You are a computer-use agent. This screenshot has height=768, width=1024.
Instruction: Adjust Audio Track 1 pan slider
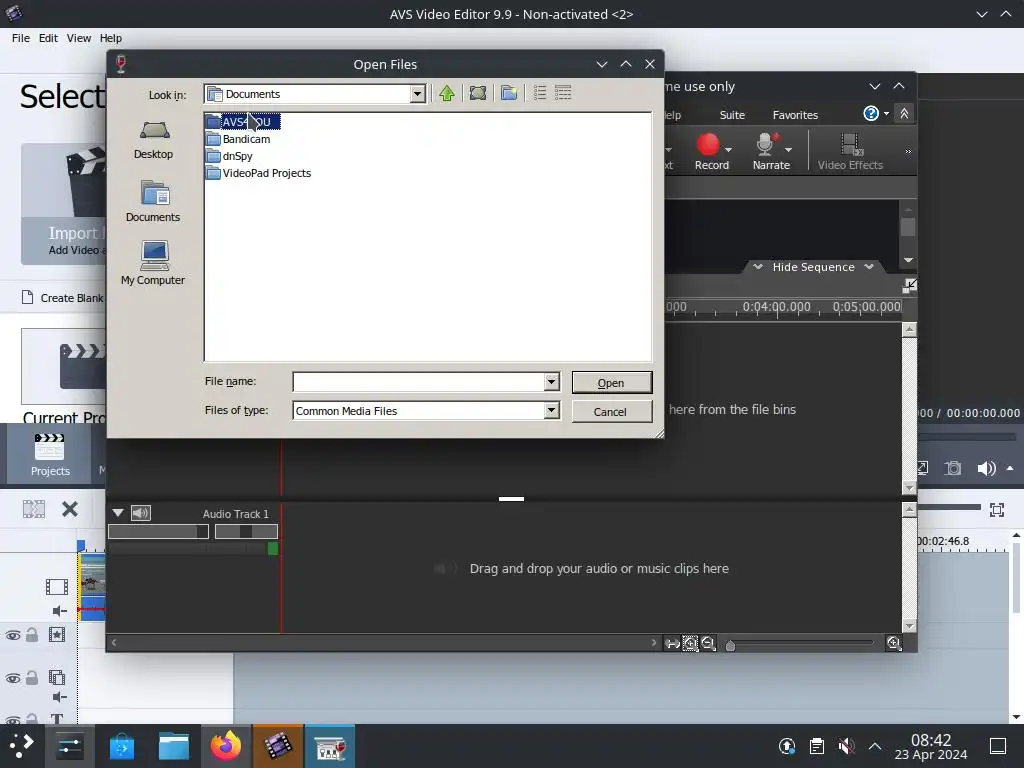pyautogui.click(x=246, y=532)
